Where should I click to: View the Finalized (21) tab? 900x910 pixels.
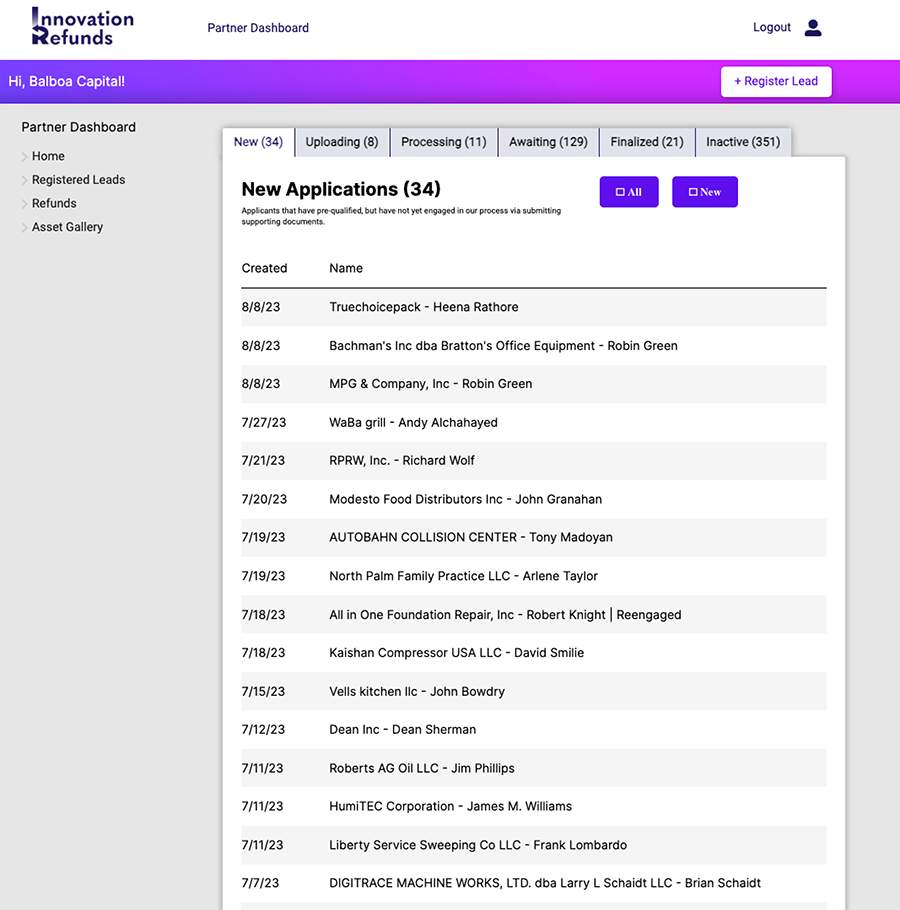[647, 142]
